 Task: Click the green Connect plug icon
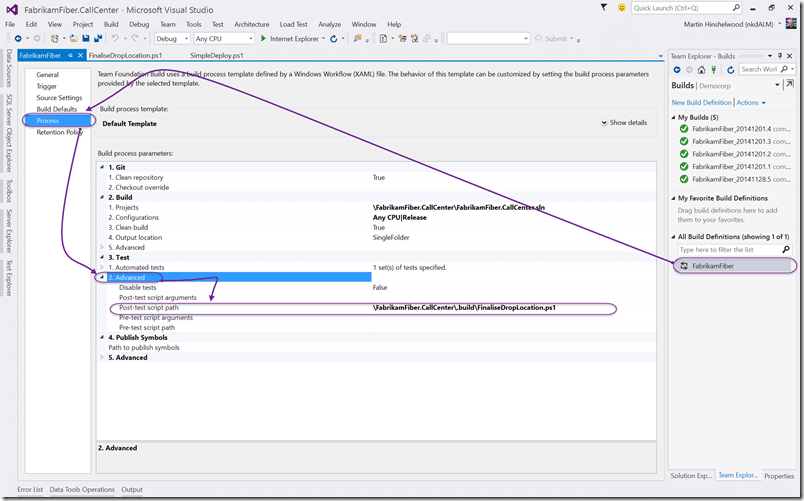713,70
